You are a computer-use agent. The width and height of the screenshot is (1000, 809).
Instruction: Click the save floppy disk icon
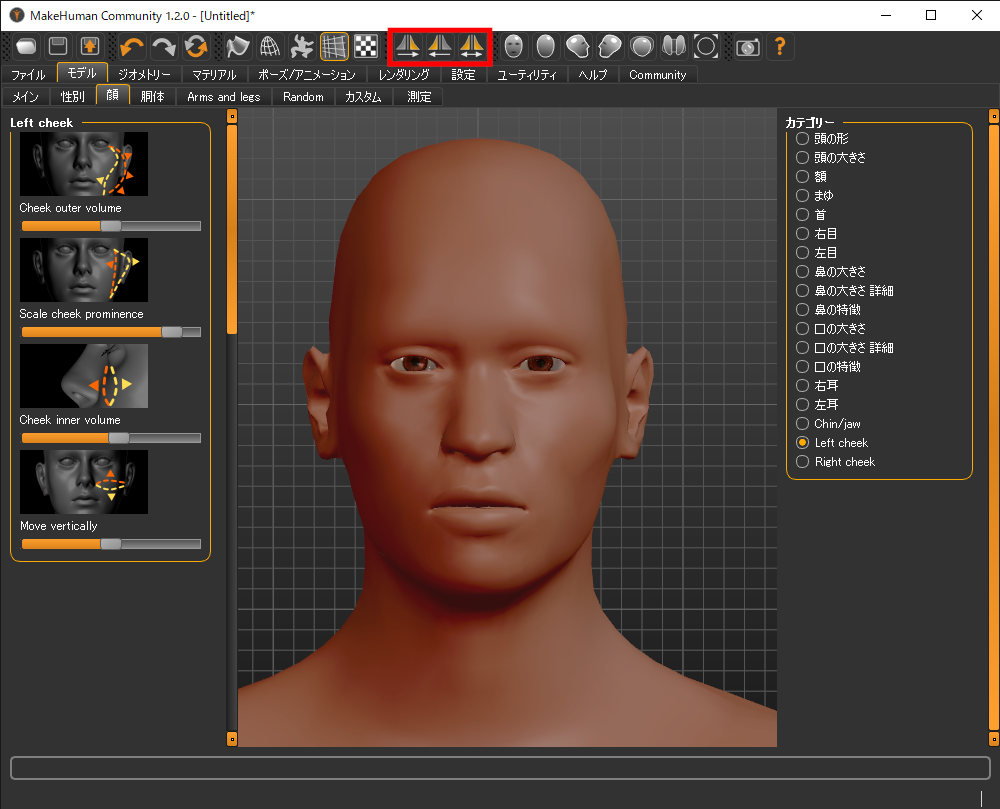pos(58,46)
